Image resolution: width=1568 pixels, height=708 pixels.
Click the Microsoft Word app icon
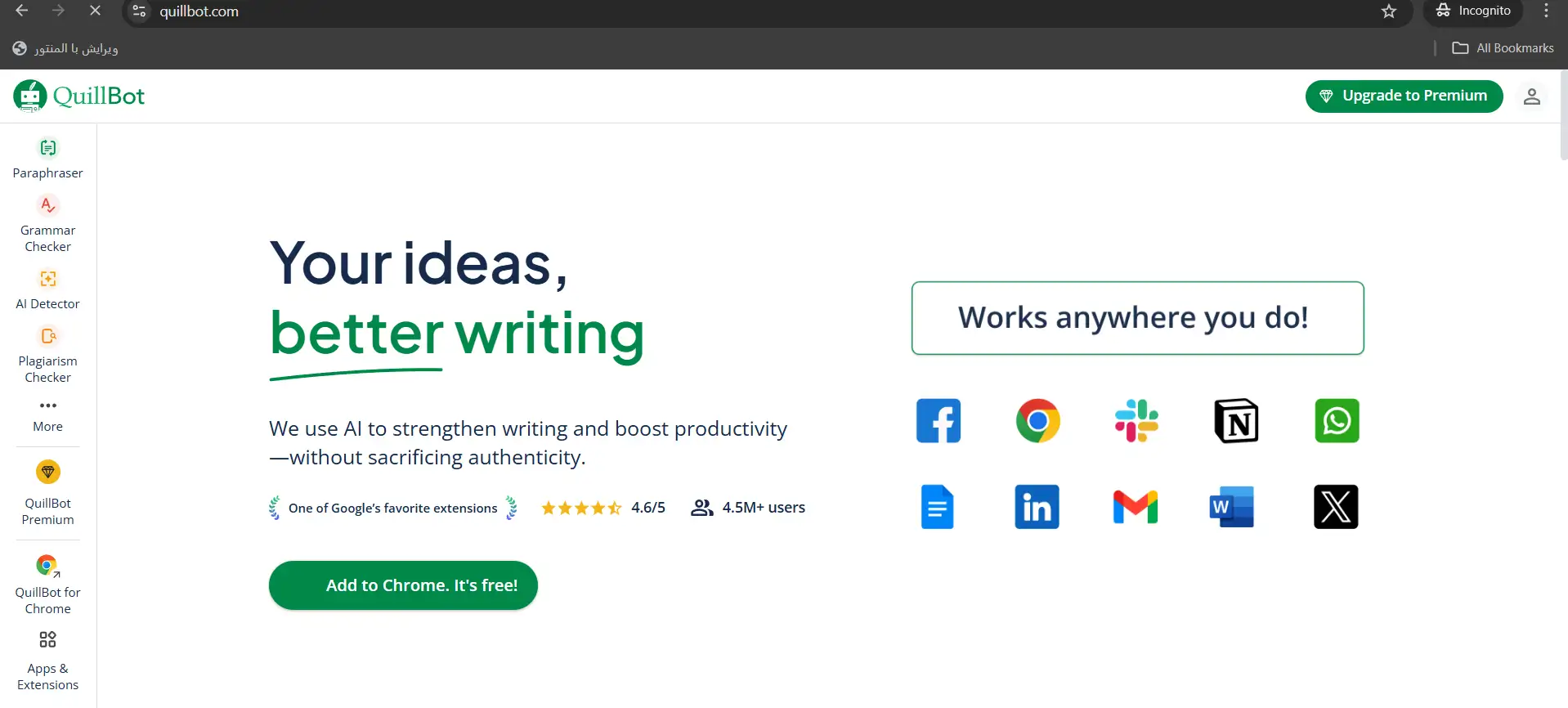1232,507
